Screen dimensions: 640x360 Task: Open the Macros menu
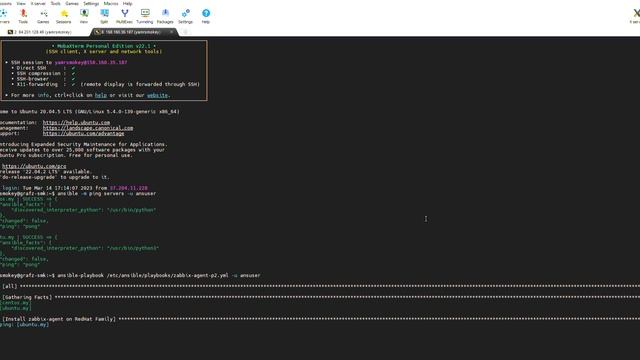coord(111,3)
